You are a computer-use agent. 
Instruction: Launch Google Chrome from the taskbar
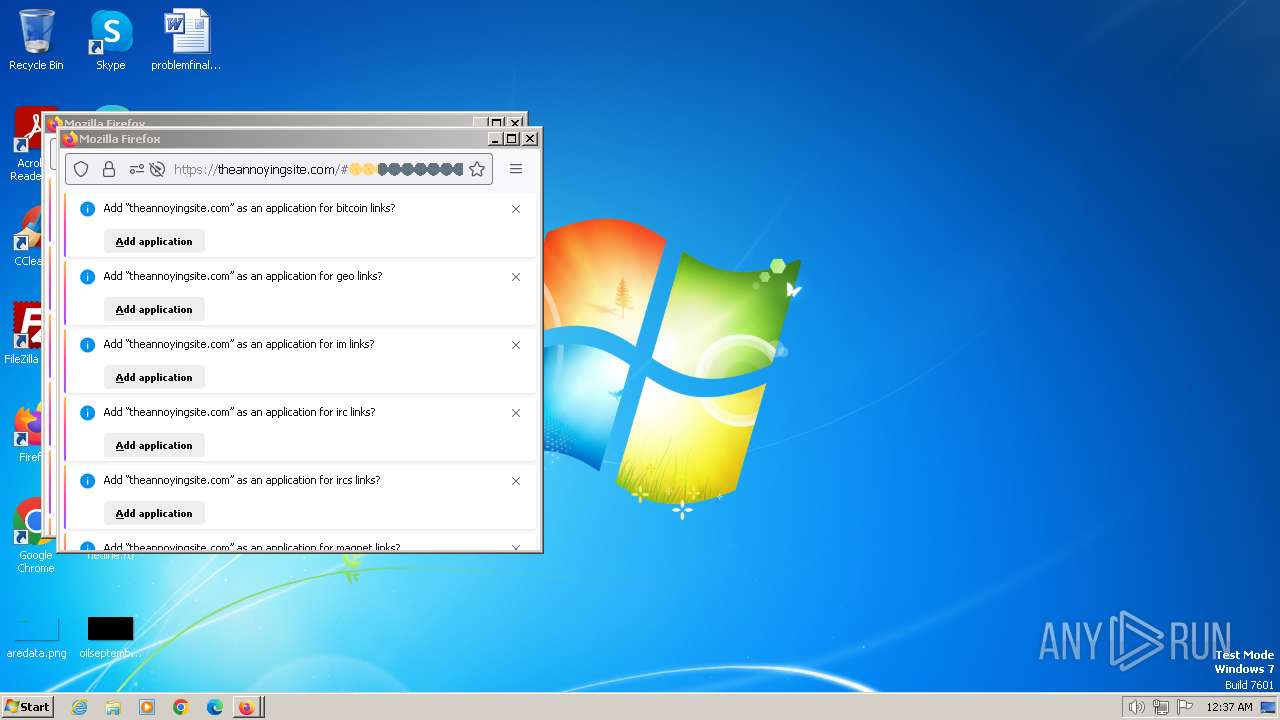tap(181, 707)
